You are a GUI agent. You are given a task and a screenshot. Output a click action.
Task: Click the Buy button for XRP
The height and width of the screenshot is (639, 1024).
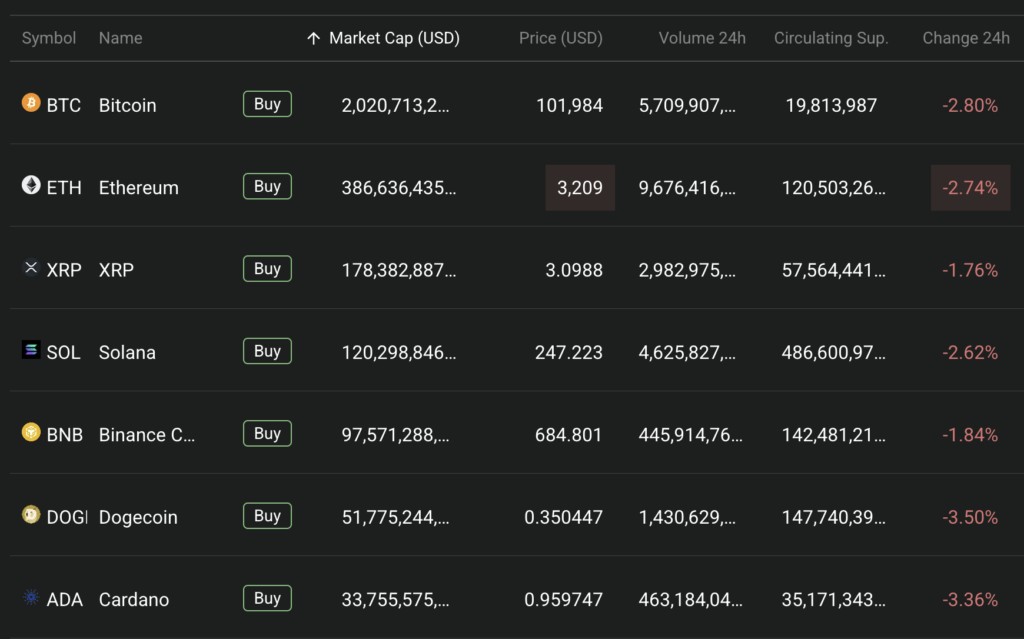[267, 269]
